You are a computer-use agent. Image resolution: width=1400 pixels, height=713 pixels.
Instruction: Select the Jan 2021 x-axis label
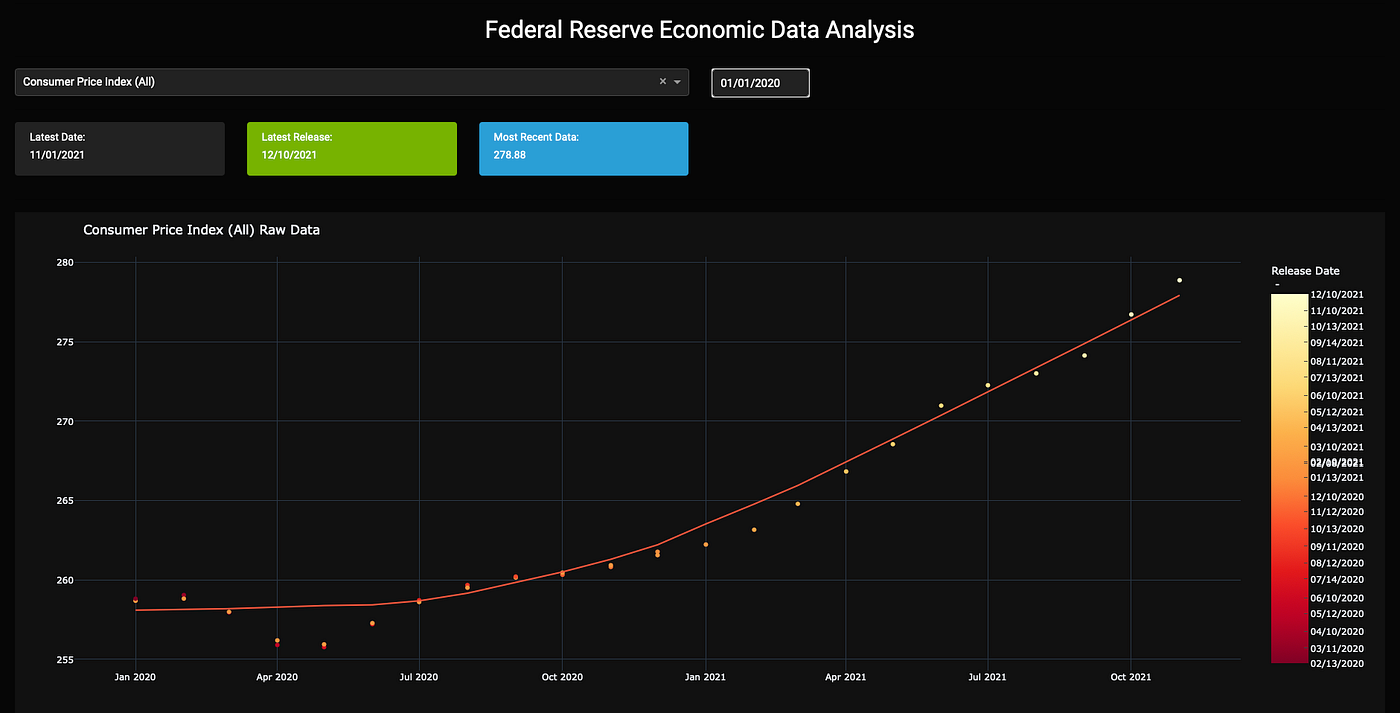tap(705, 677)
